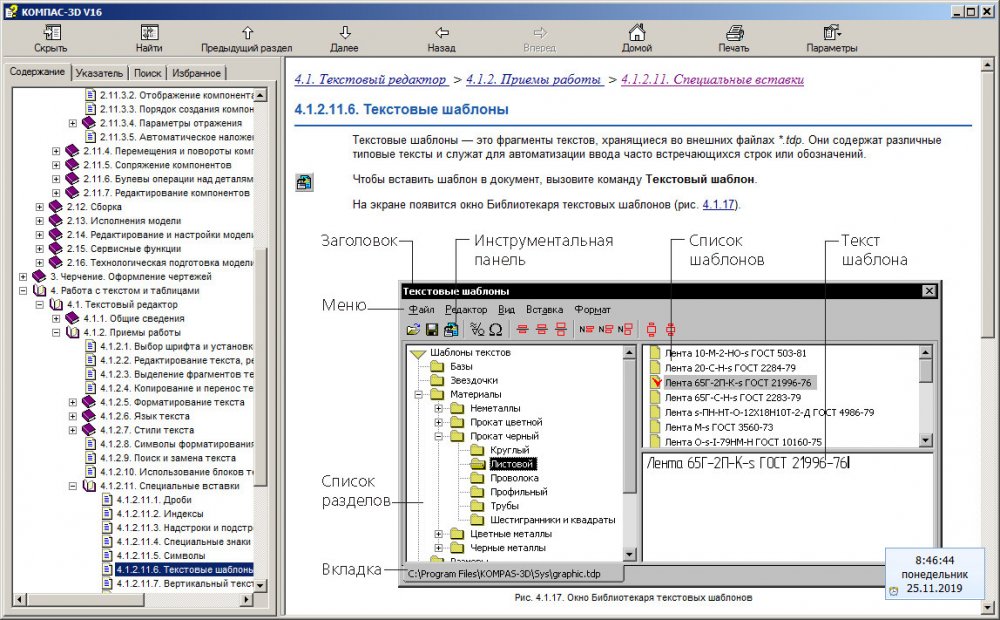Switch to the Содержание tab
1000x620 pixels.
pos(37,71)
